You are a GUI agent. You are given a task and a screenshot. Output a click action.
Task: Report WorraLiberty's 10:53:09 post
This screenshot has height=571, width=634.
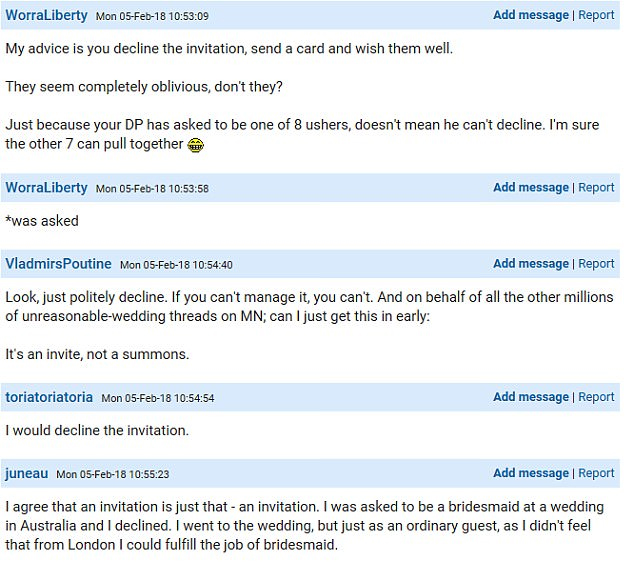coord(596,15)
